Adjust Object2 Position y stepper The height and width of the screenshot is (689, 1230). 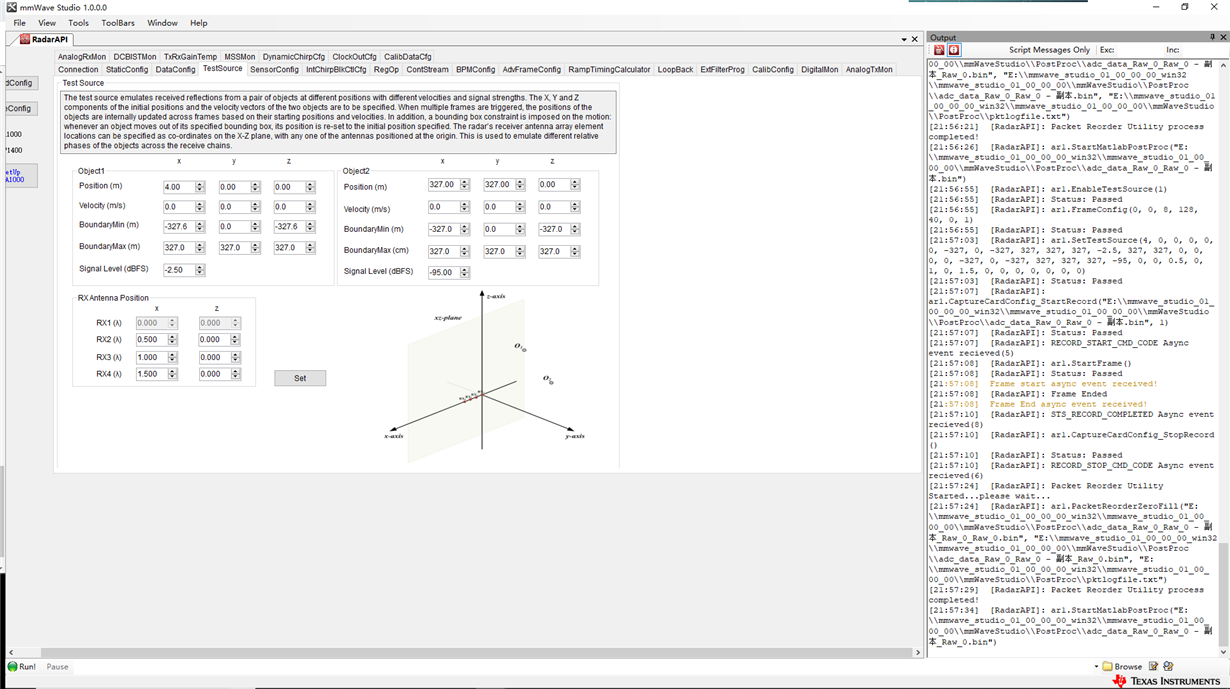(x=520, y=185)
